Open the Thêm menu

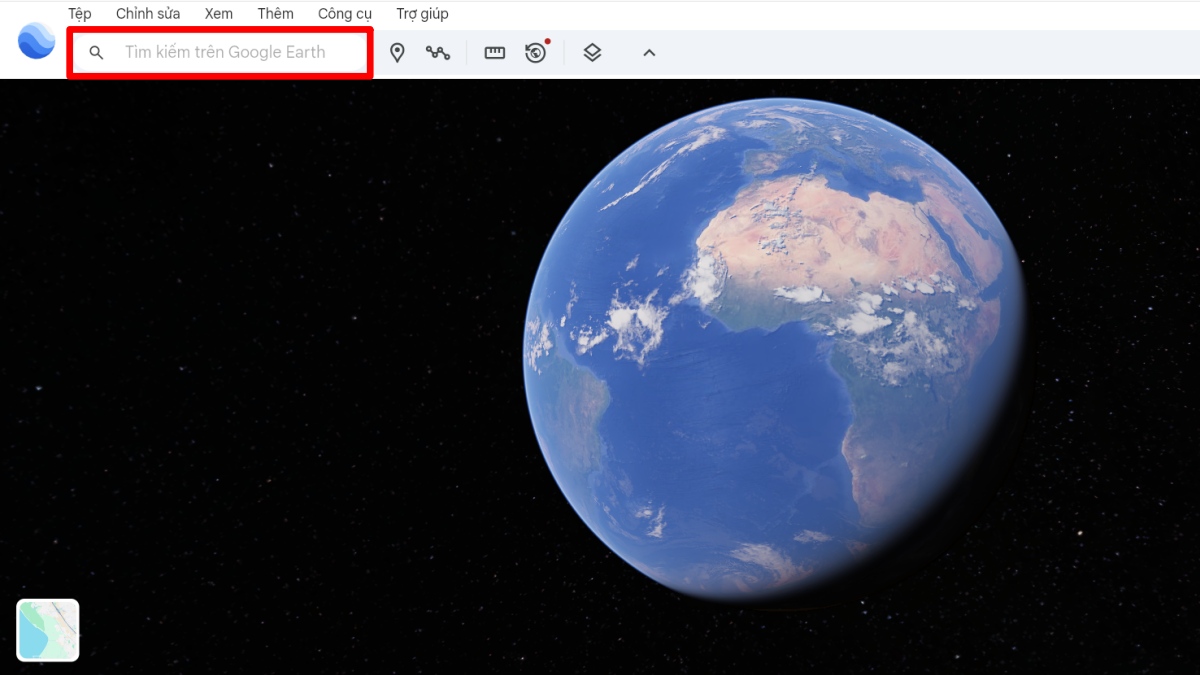pyautogui.click(x=275, y=14)
